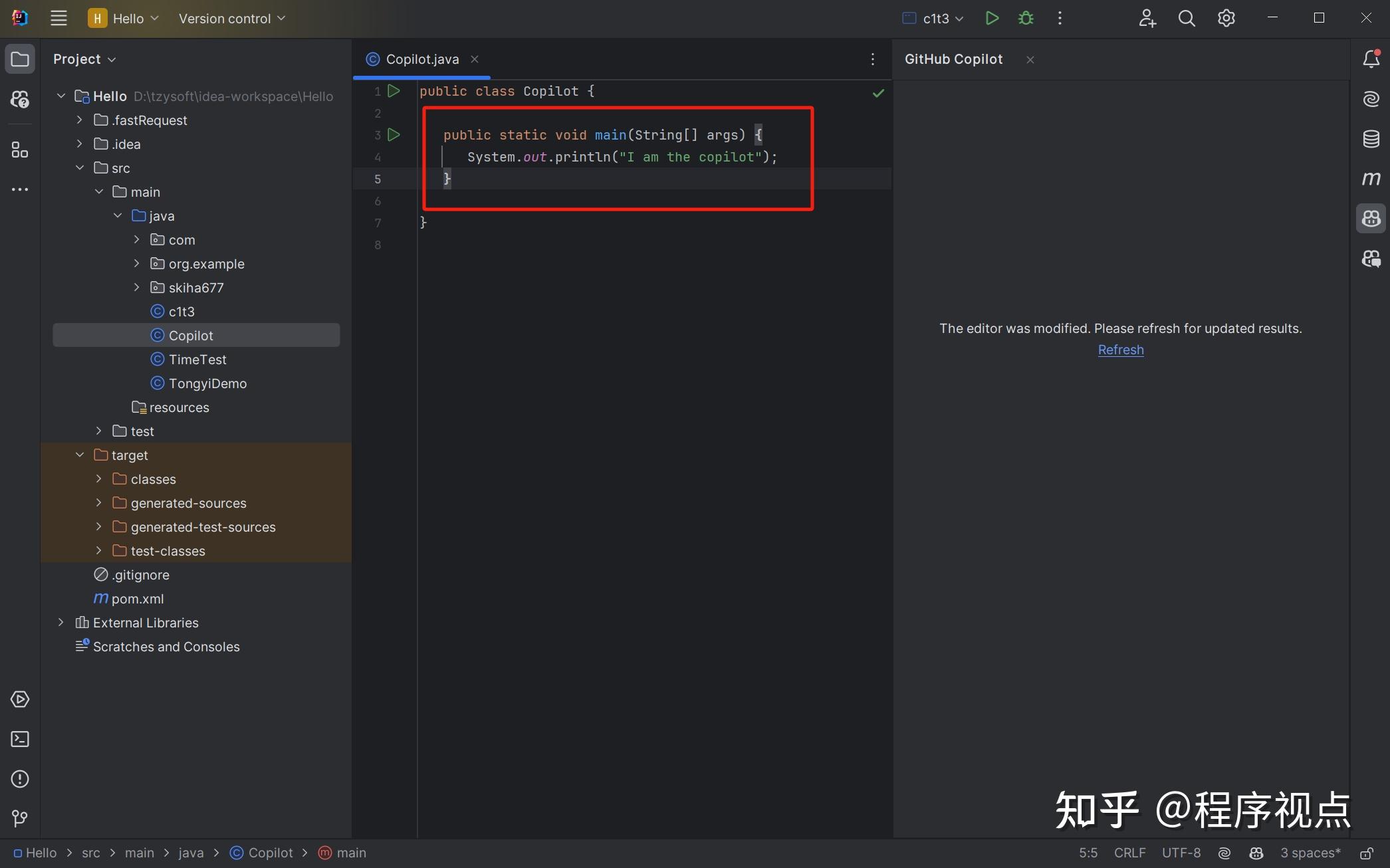The image size is (1390, 868).
Task: Click Copilot status icon in status bar
Action: click(1256, 853)
